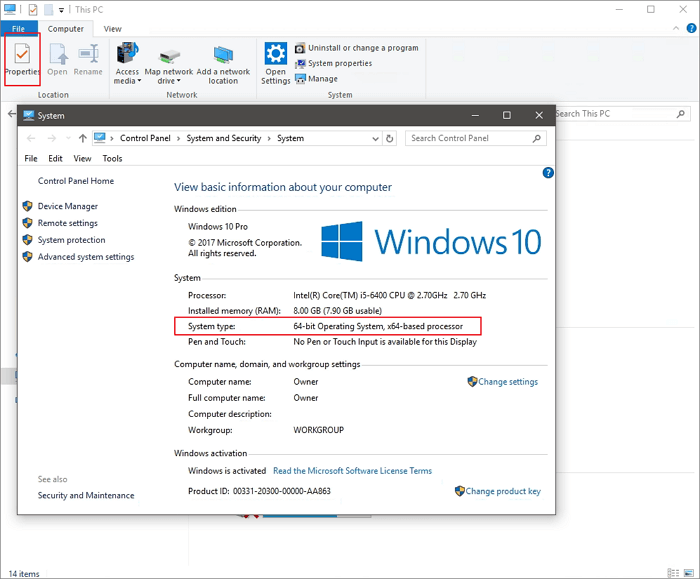Screen dimensions: 700x579
Task: Click the Search Control Panel magnifier icon
Action: pyautogui.click(x=537, y=138)
